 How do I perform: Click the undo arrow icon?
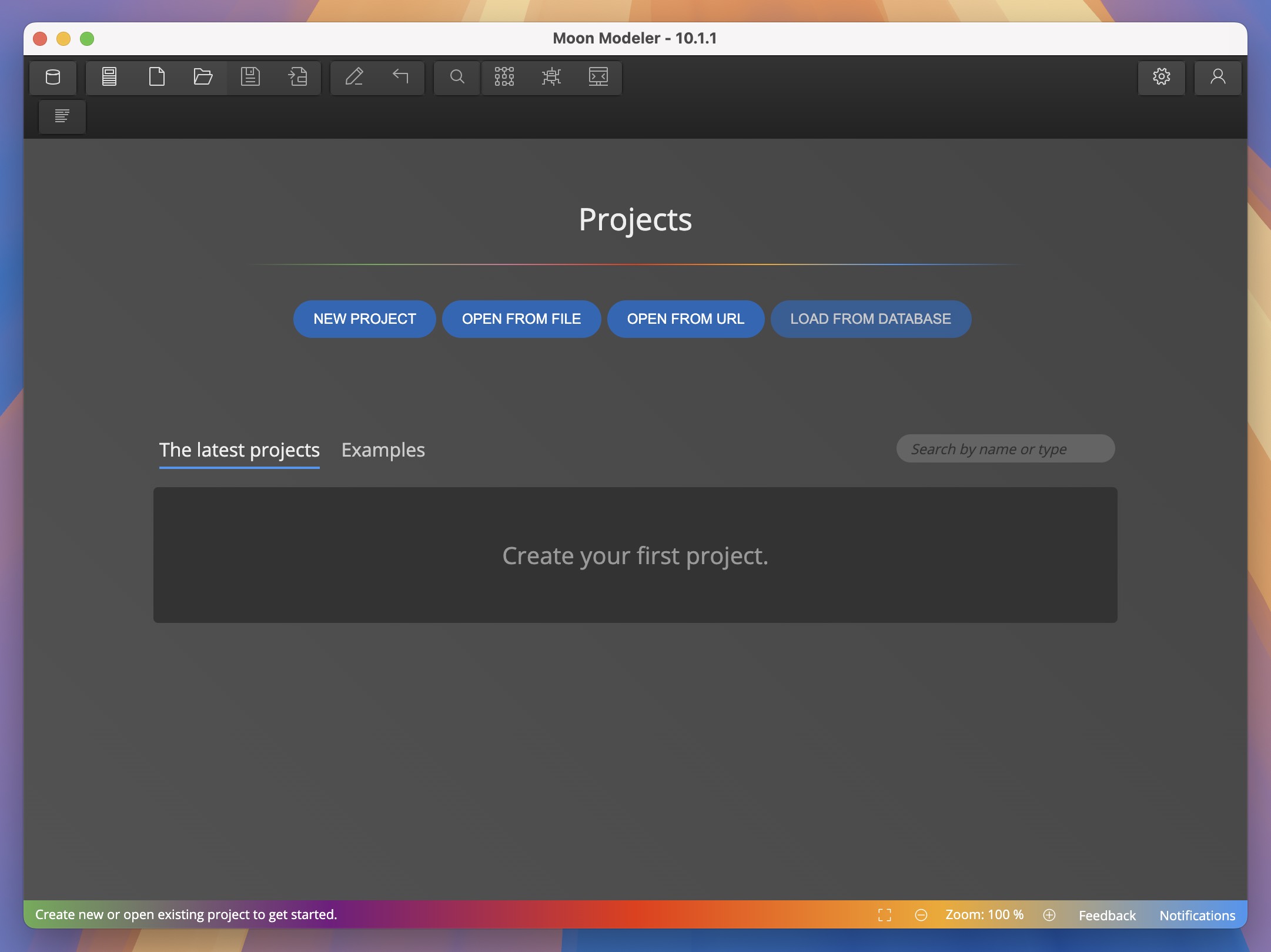coord(400,77)
